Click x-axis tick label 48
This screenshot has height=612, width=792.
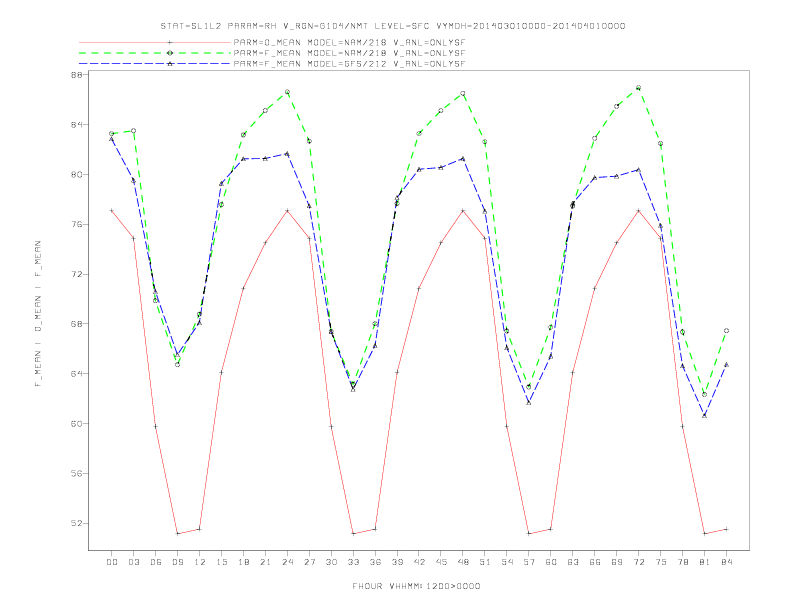[463, 562]
